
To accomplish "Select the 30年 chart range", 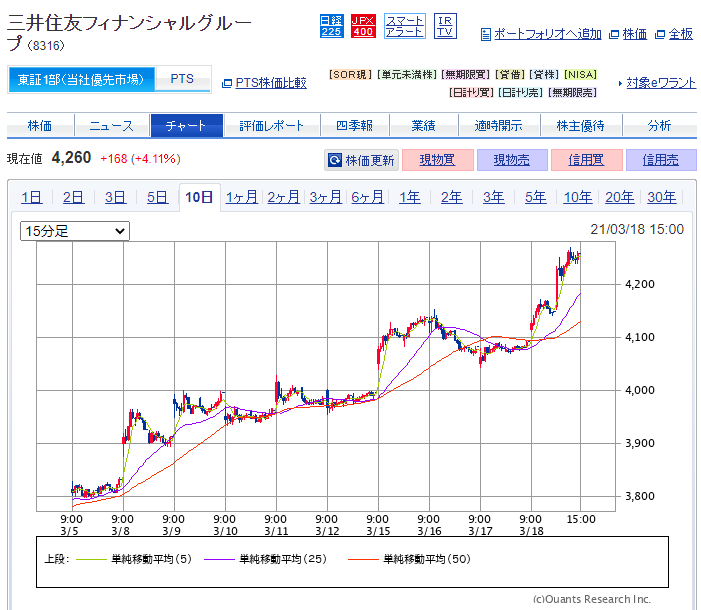I will [x=662, y=197].
